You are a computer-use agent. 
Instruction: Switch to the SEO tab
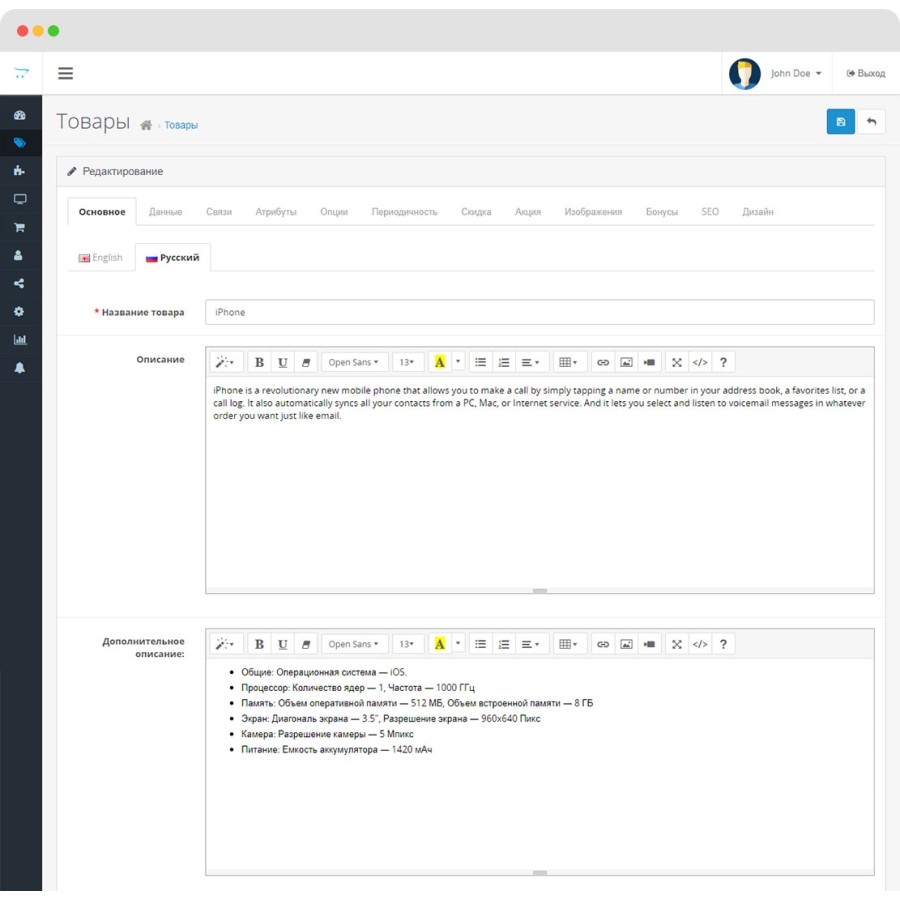pyautogui.click(x=710, y=212)
